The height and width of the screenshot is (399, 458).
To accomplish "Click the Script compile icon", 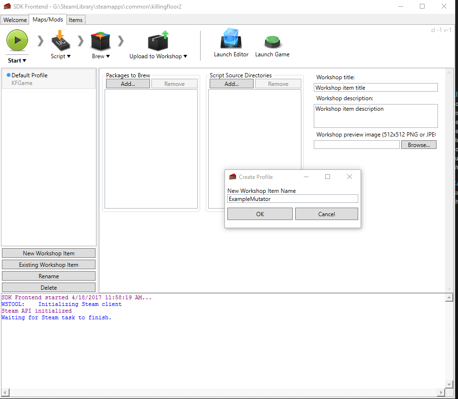I will tap(60, 41).
